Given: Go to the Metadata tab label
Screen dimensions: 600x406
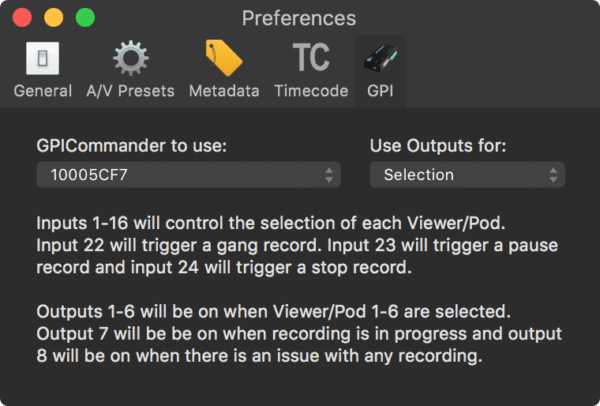Looking at the screenshot, I should (224, 90).
